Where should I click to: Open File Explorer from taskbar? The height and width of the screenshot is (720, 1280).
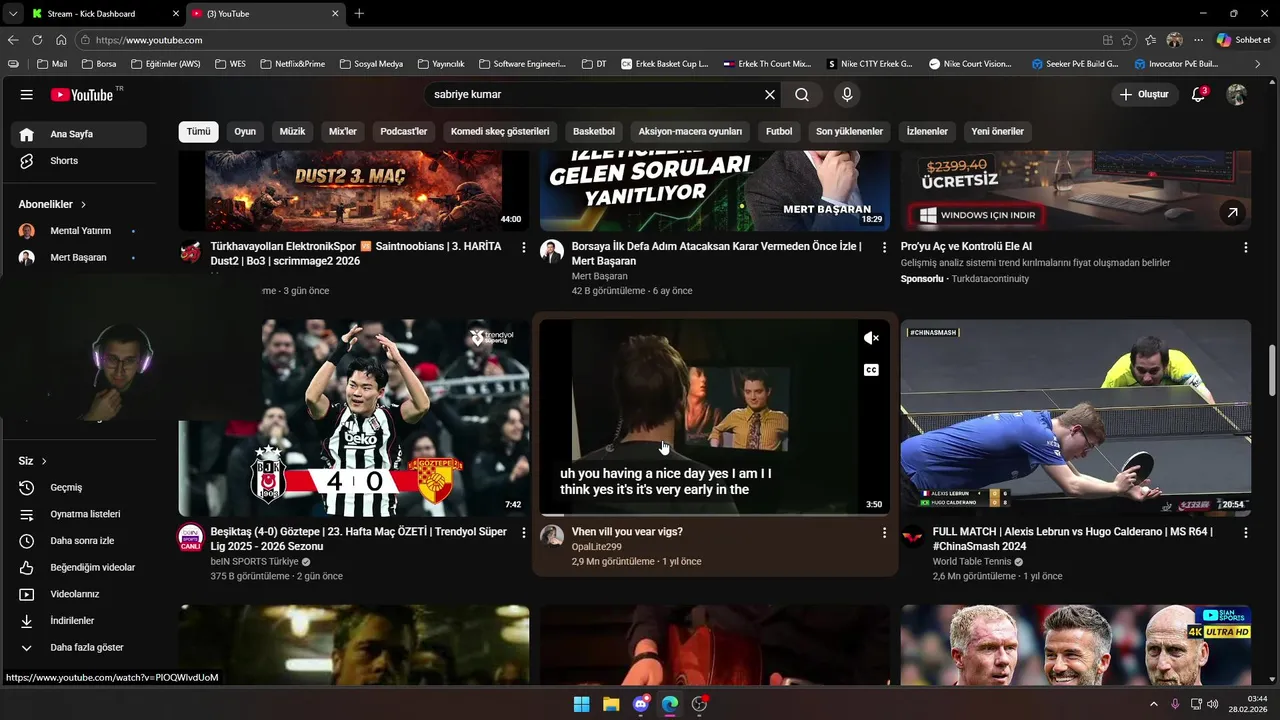pyautogui.click(x=611, y=704)
